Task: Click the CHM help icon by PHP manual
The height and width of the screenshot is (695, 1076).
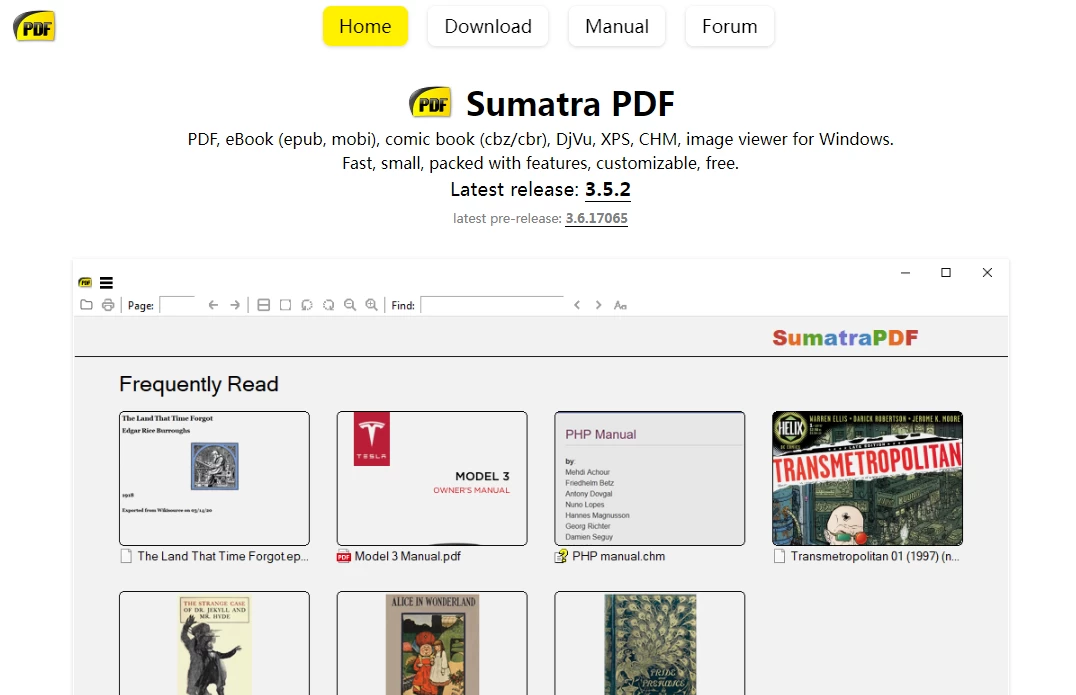Action: (561, 556)
